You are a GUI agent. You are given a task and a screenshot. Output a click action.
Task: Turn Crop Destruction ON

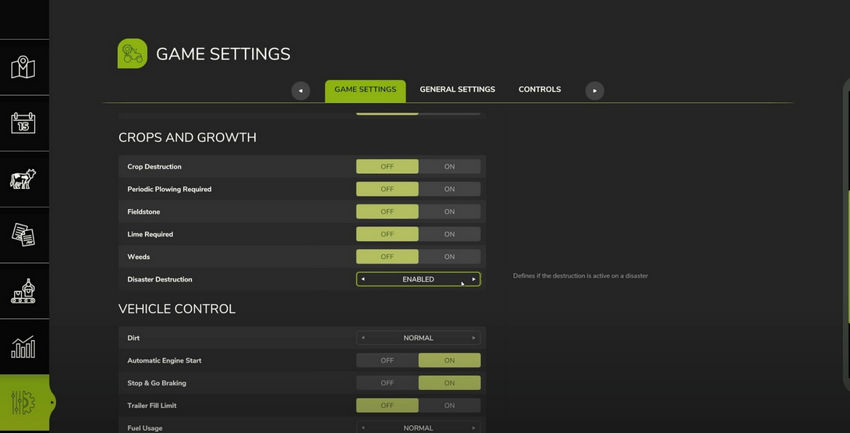coord(449,166)
